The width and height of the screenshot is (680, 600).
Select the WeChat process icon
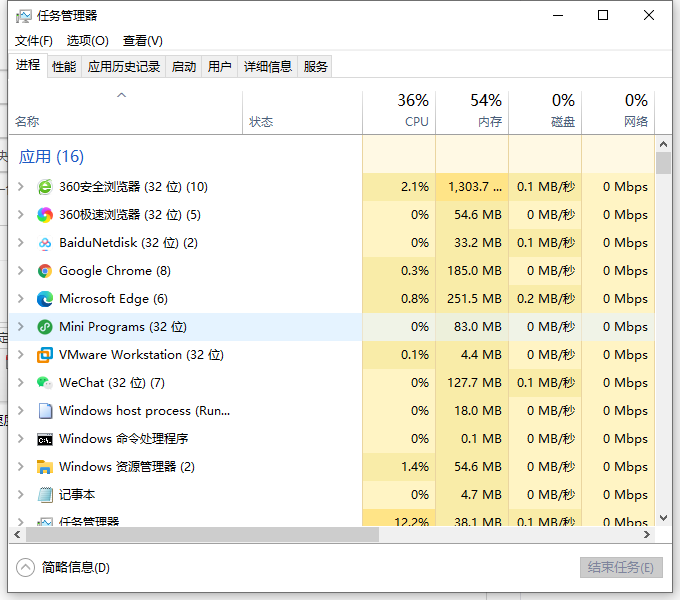[x=45, y=383]
